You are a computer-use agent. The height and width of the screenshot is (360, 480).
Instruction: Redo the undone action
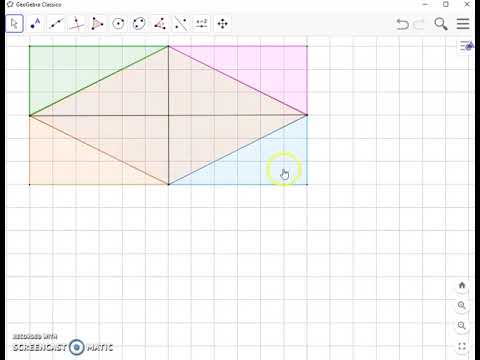pyautogui.click(x=418, y=24)
